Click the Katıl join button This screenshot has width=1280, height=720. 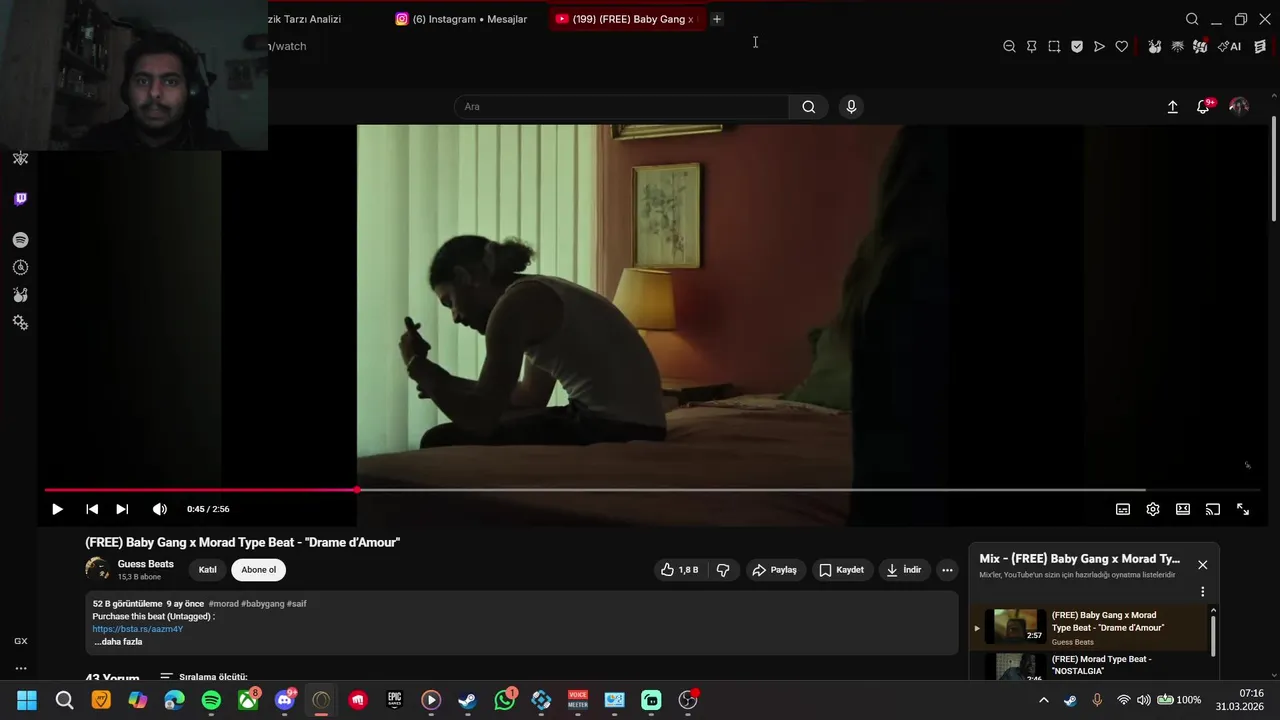coord(207,570)
